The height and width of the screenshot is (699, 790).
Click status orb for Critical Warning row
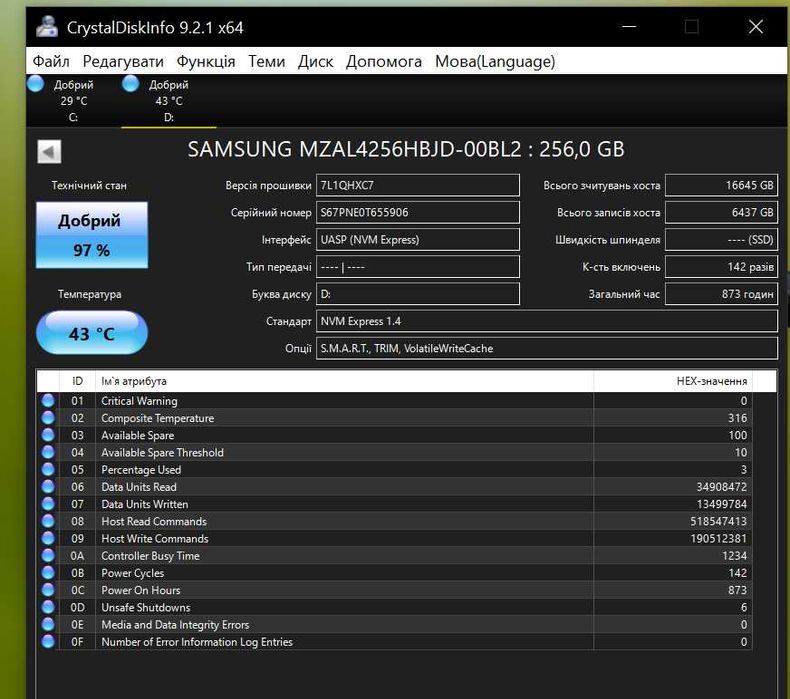click(48, 401)
